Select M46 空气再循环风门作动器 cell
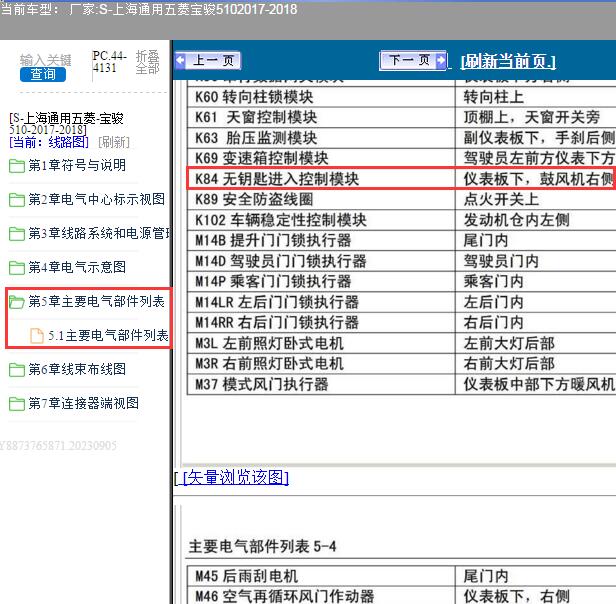The image size is (616, 604). (321, 596)
